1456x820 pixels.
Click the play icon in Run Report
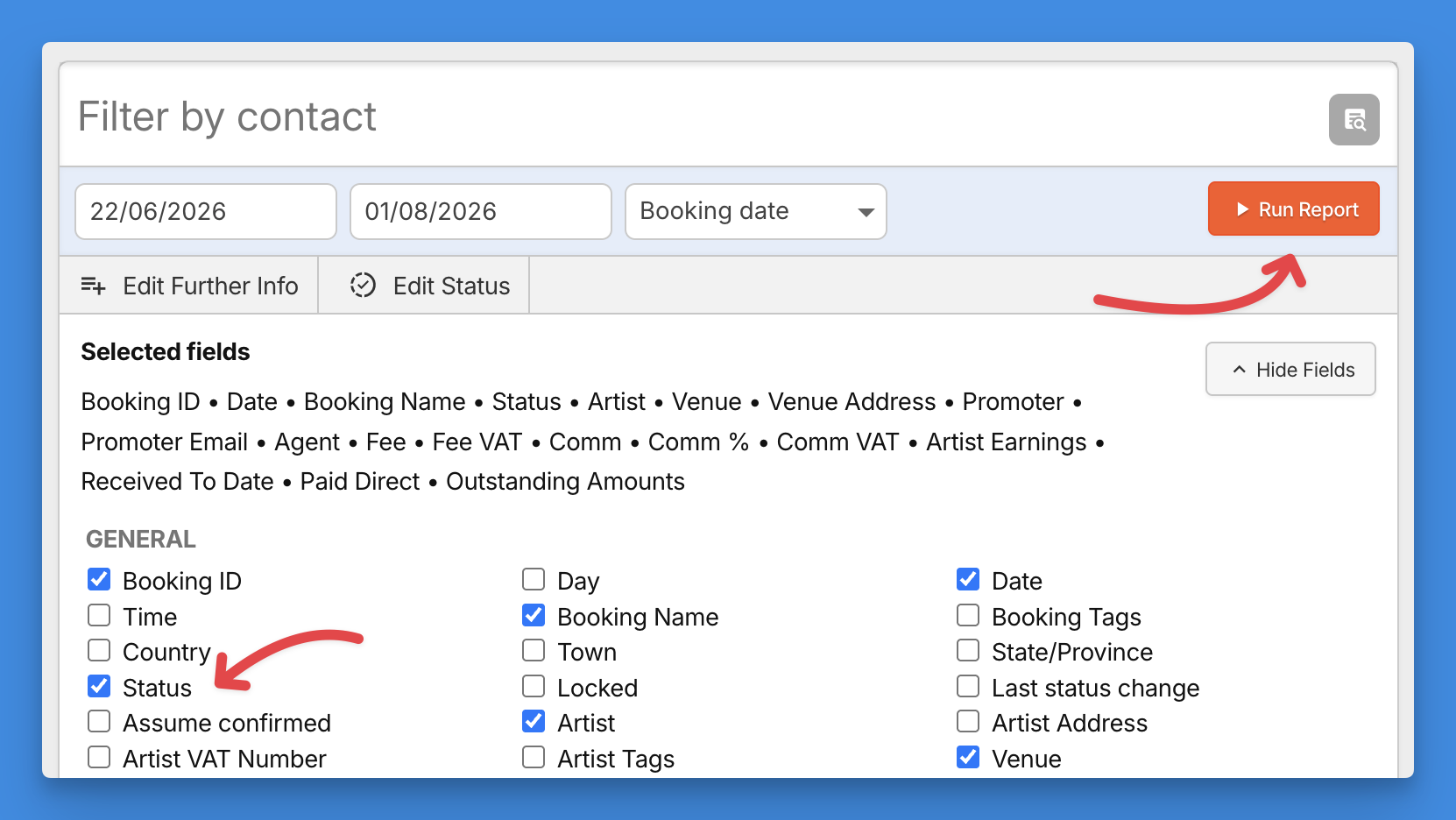coord(1242,209)
